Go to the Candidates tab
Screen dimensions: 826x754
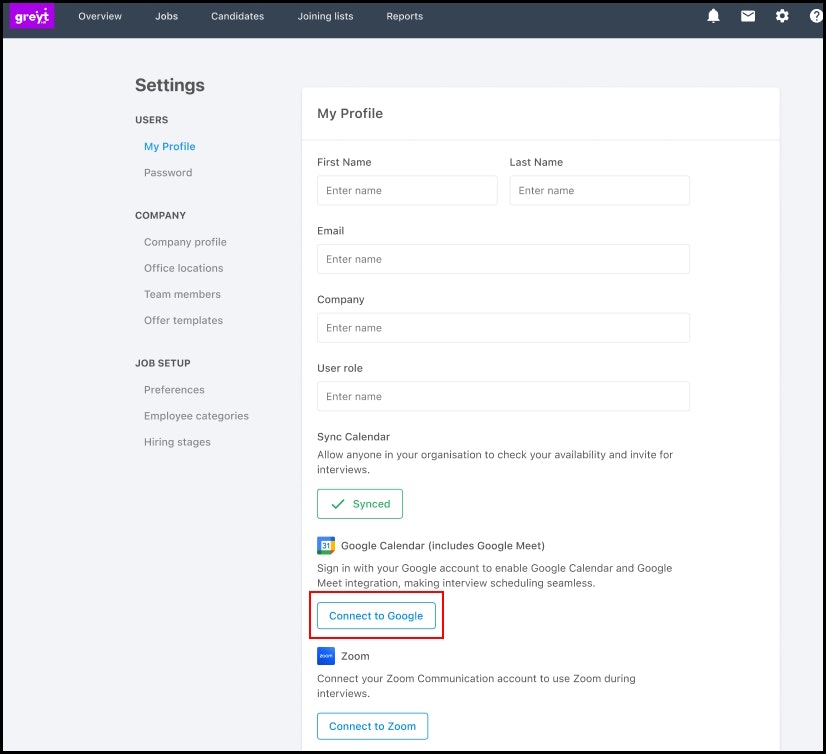(238, 16)
